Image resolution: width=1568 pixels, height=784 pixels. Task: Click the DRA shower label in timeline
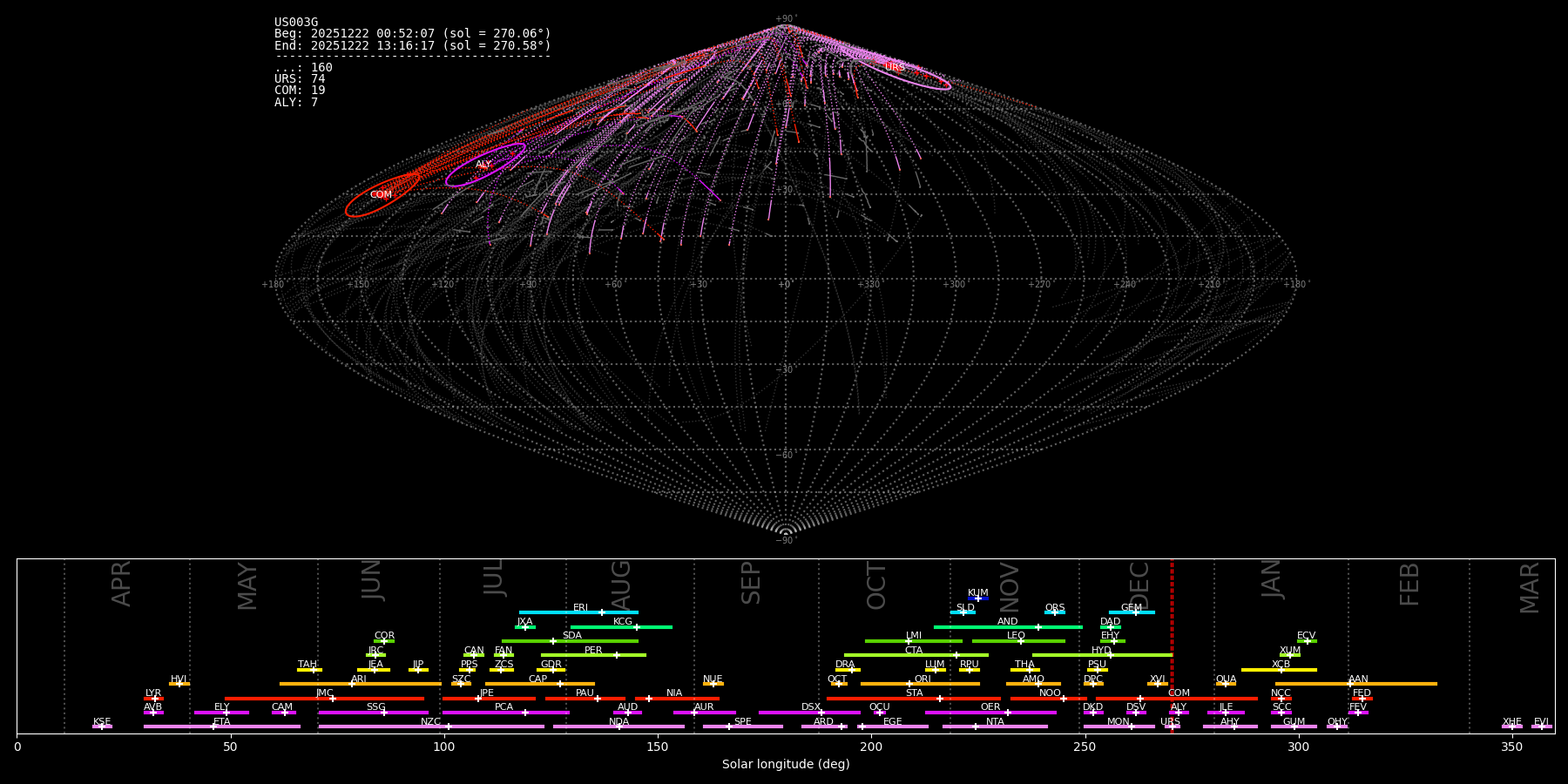tap(845, 665)
